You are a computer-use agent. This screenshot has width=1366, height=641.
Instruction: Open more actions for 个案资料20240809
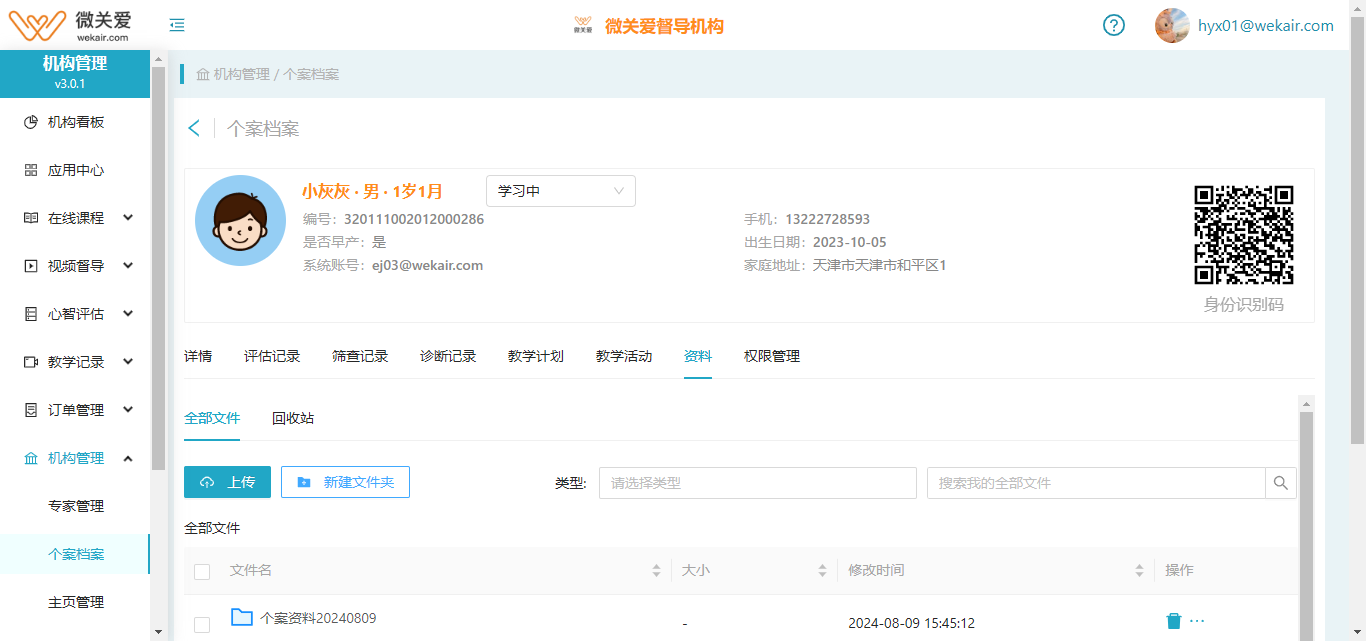[x=1197, y=621]
